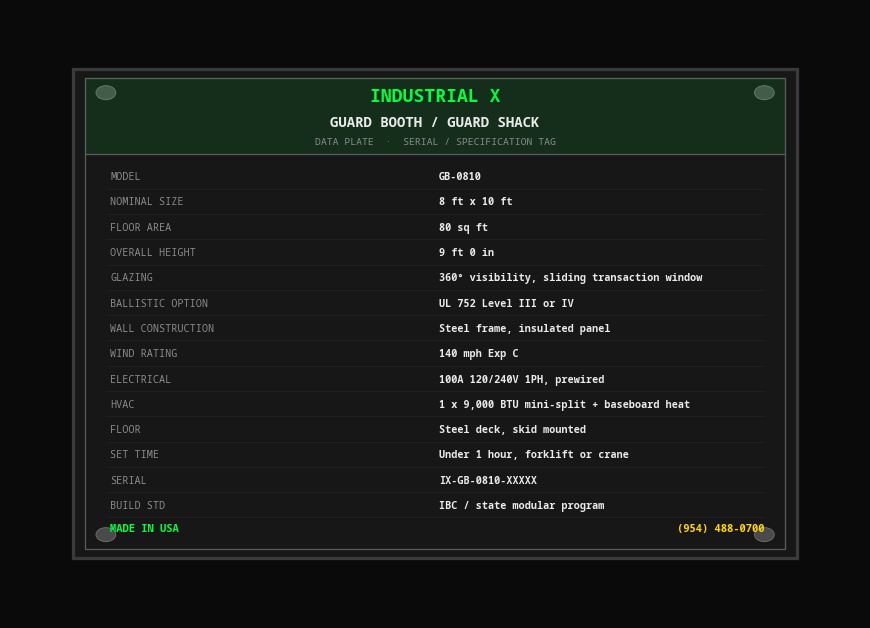
Task: Click the HVAC label
Action: (122, 404)
